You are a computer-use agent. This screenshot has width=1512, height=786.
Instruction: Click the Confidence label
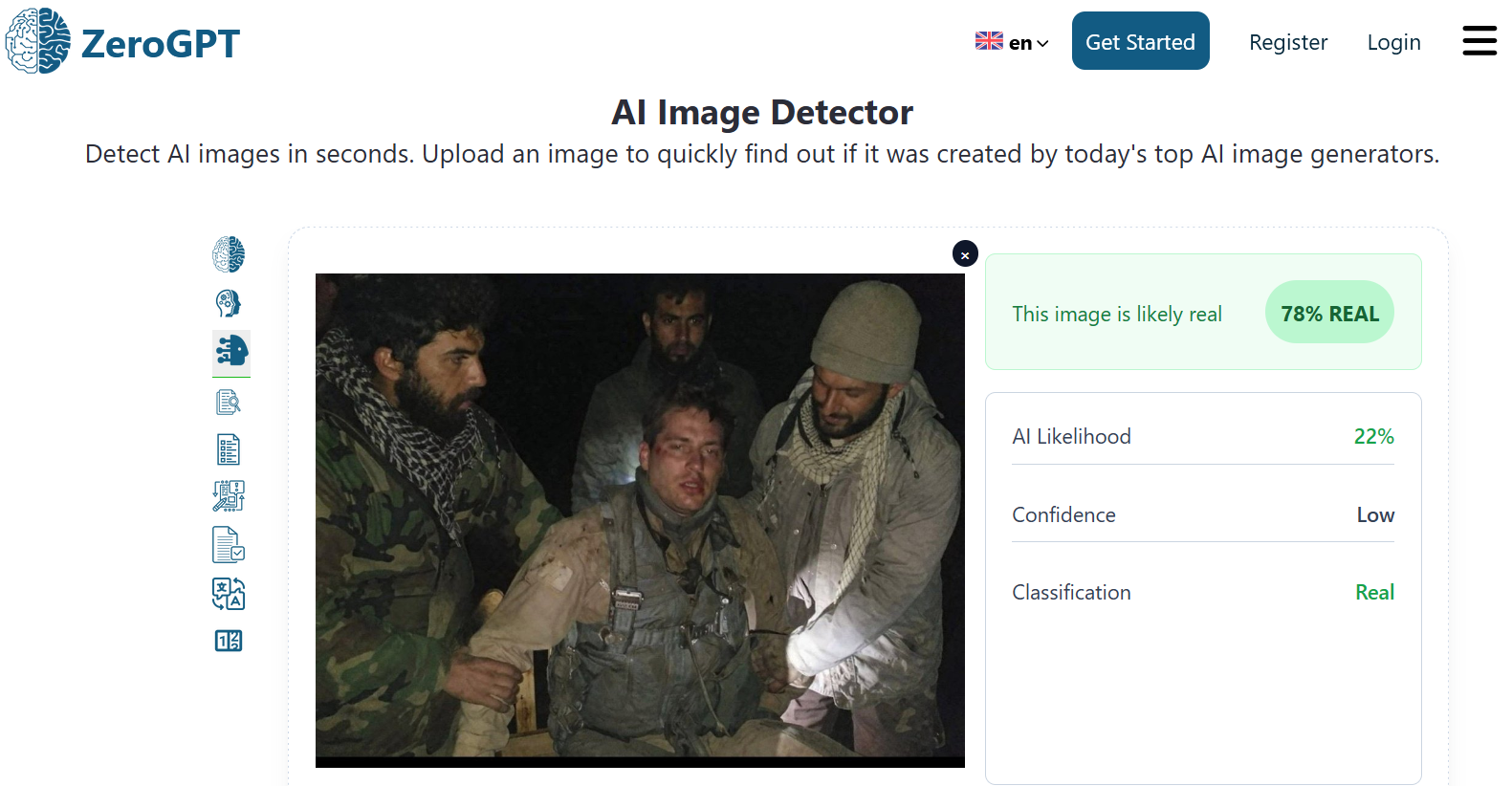click(x=1063, y=514)
